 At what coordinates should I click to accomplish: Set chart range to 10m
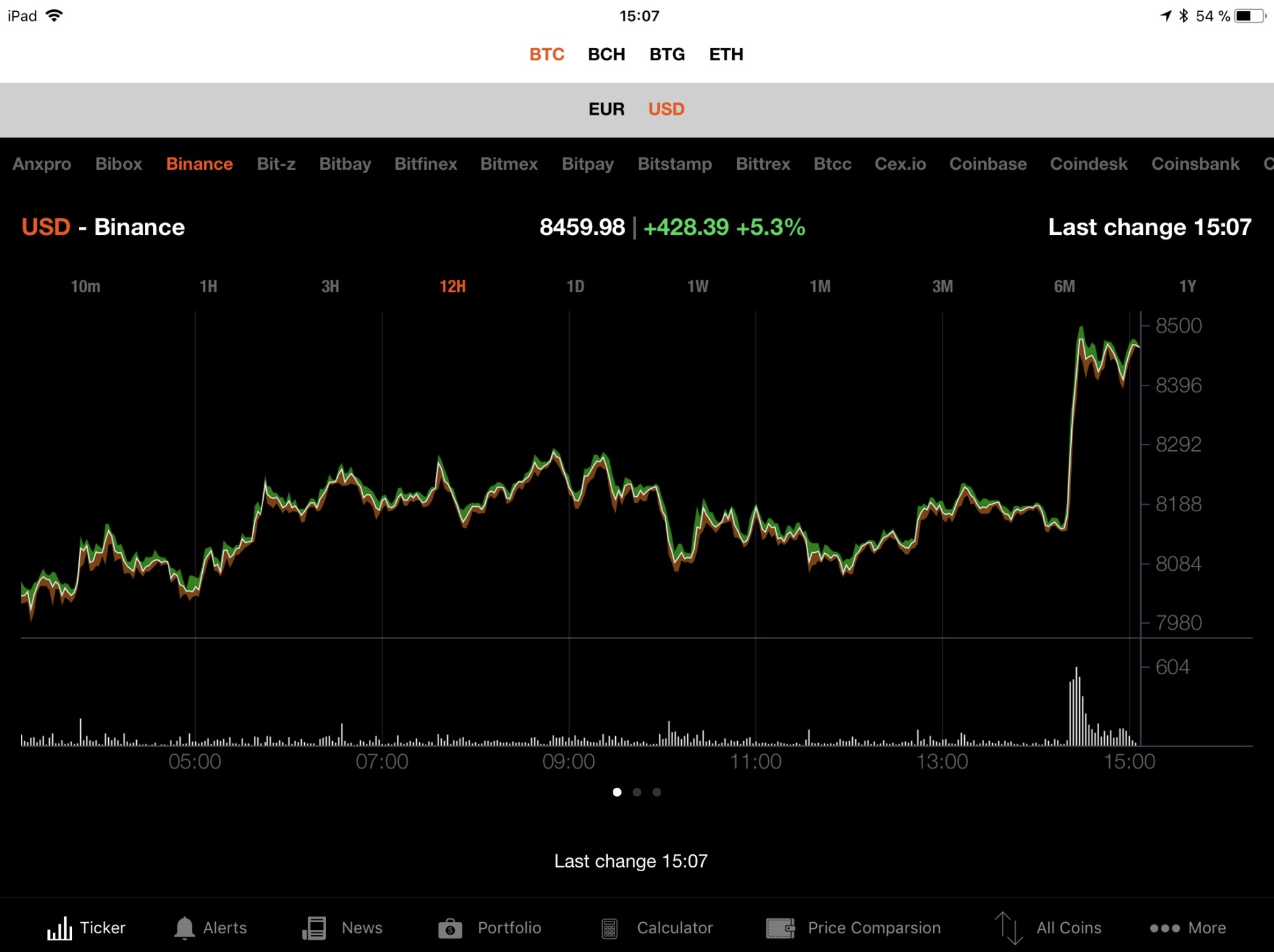85,287
